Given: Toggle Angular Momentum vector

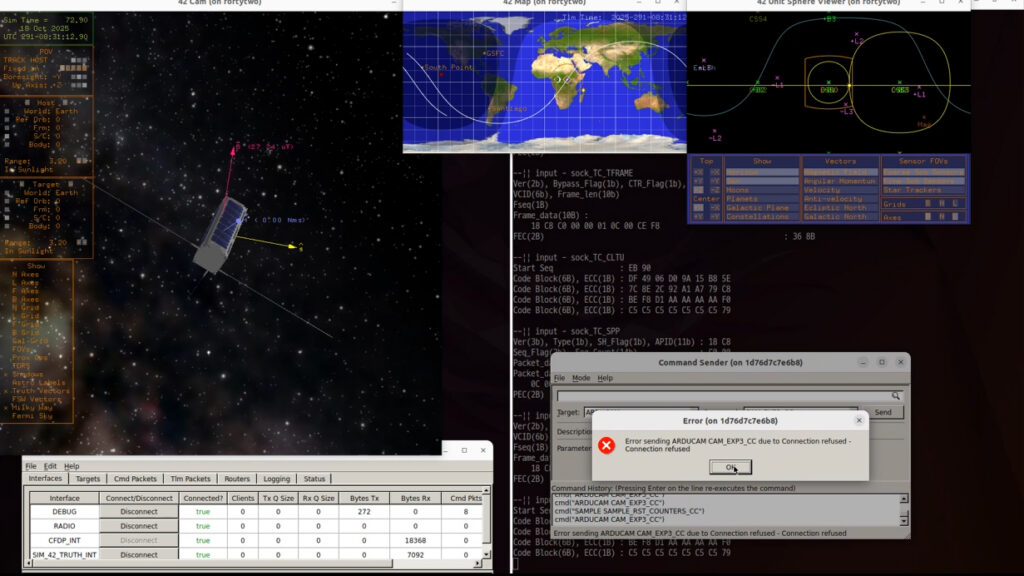Looking at the screenshot, I should click(x=840, y=181).
